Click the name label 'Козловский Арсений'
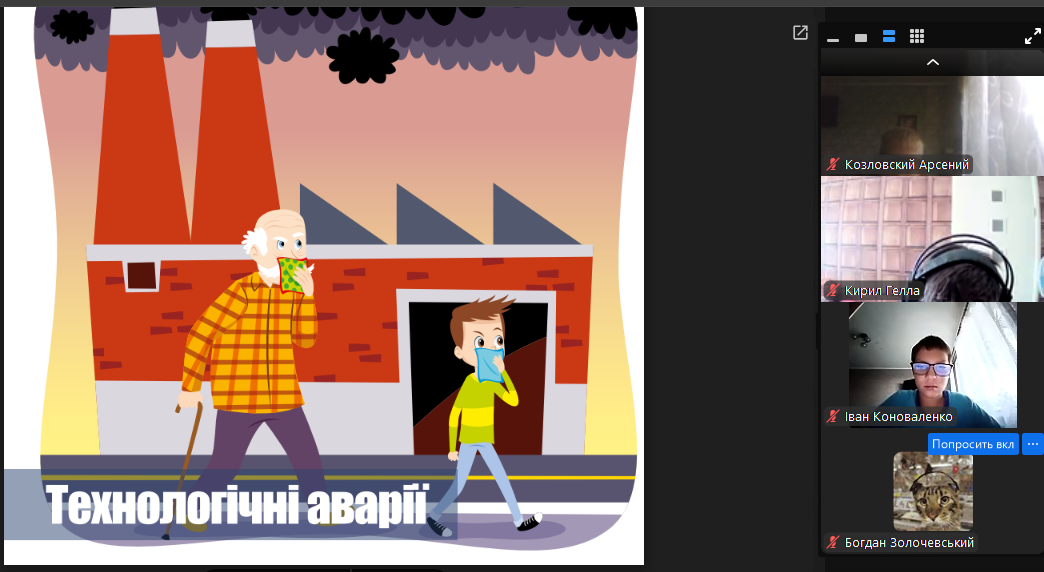Viewport: 1044px width, 572px height. [x=907, y=164]
